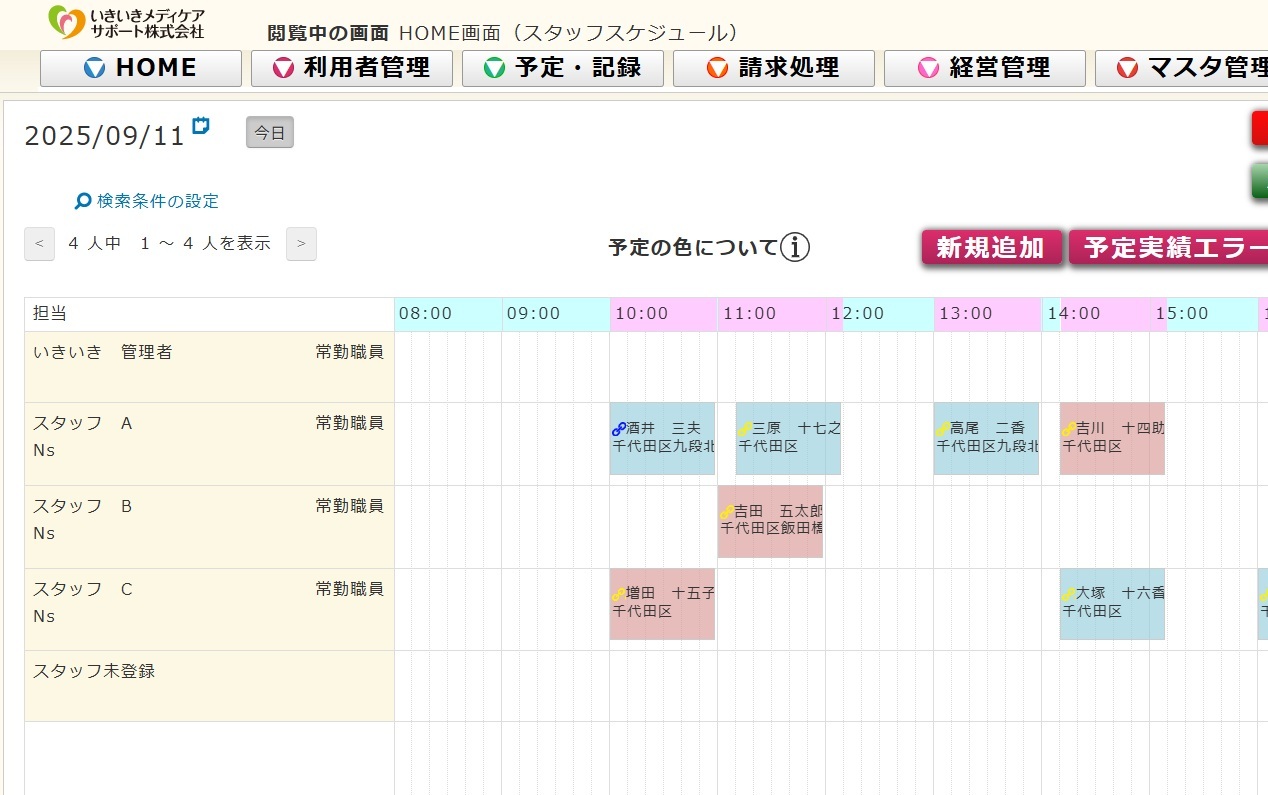Click the magnifier search conditions icon
Image resolution: width=1268 pixels, height=795 pixels.
click(x=83, y=202)
